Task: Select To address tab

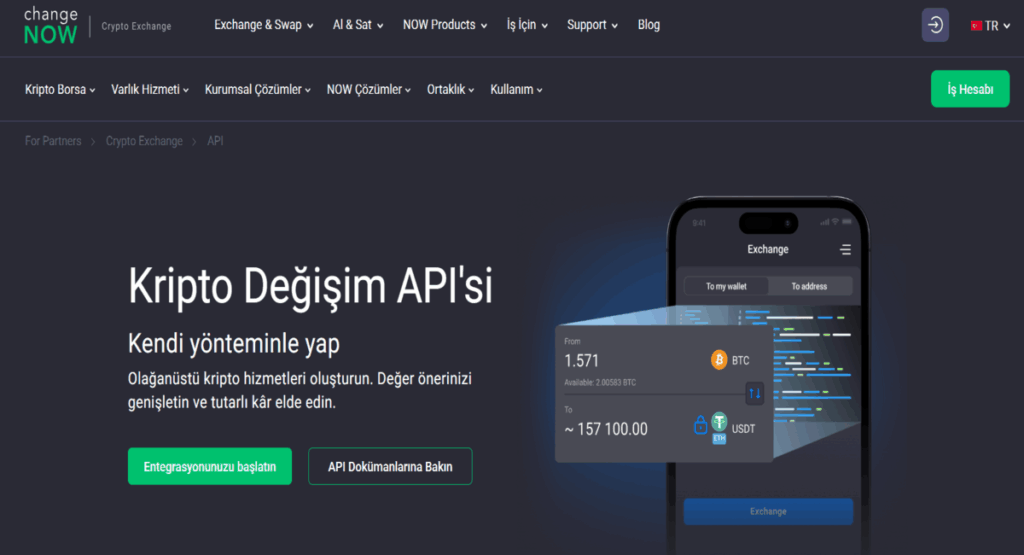Action: (809, 286)
